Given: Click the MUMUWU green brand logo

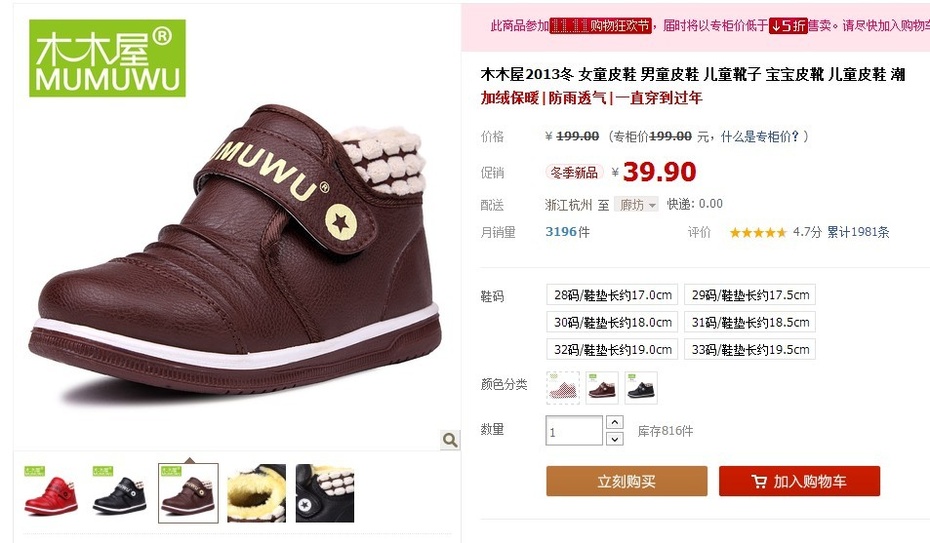Looking at the screenshot, I should [107, 58].
